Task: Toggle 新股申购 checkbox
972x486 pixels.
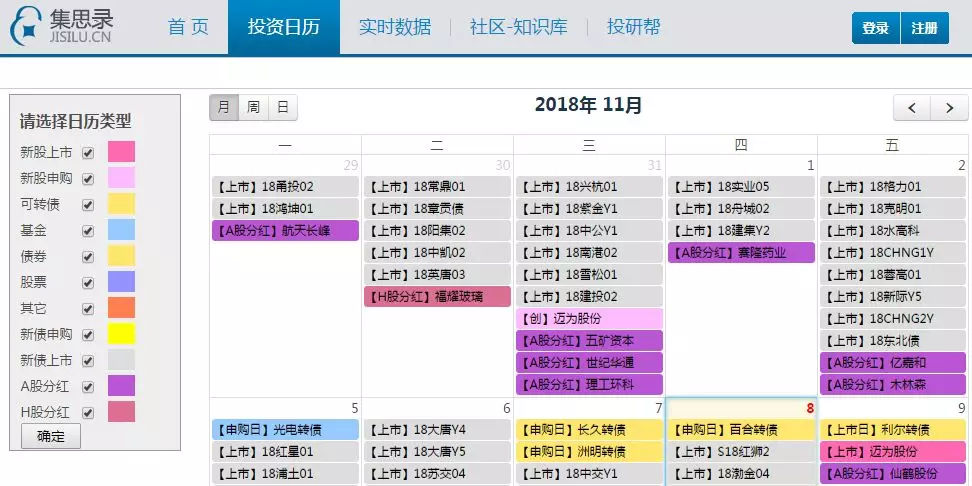Action: pyautogui.click(x=88, y=179)
